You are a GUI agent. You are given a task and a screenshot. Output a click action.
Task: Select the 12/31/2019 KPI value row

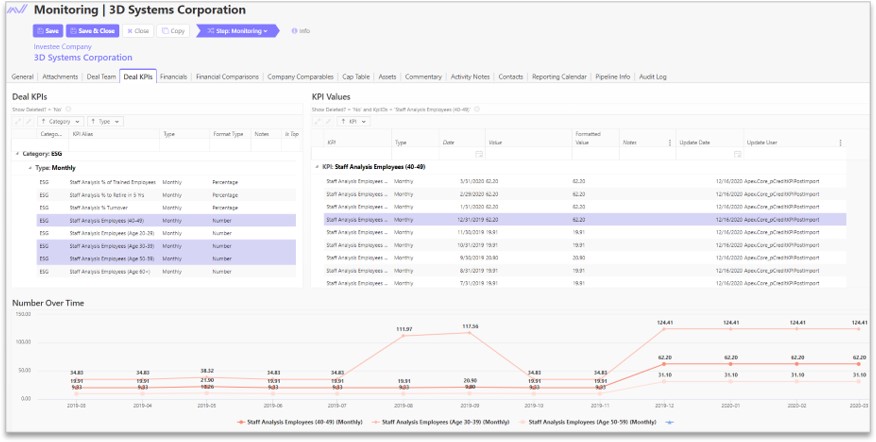pos(585,220)
